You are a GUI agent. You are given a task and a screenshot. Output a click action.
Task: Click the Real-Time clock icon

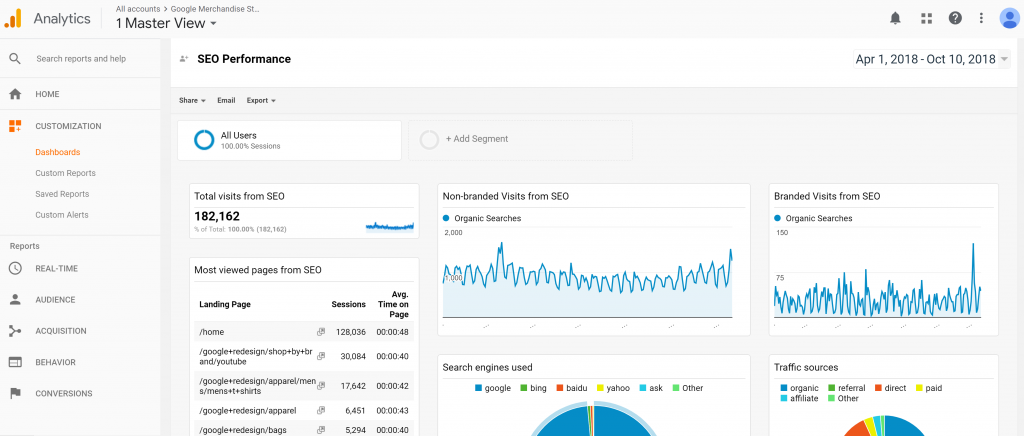tap(15, 268)
